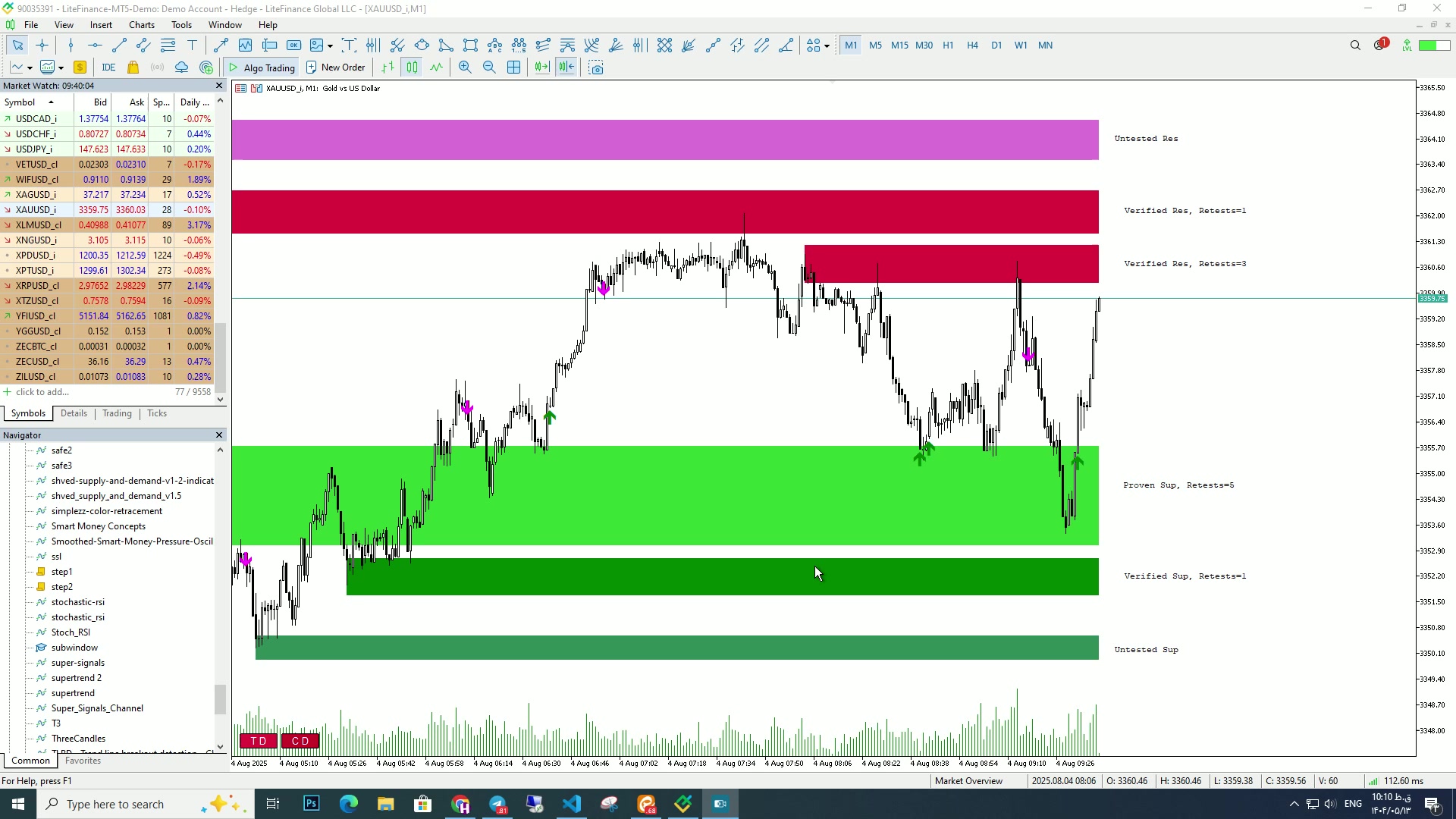The image size is (1456, 819).
Task: Open the Market shopping bag icon
Action: tap(133, 67)
